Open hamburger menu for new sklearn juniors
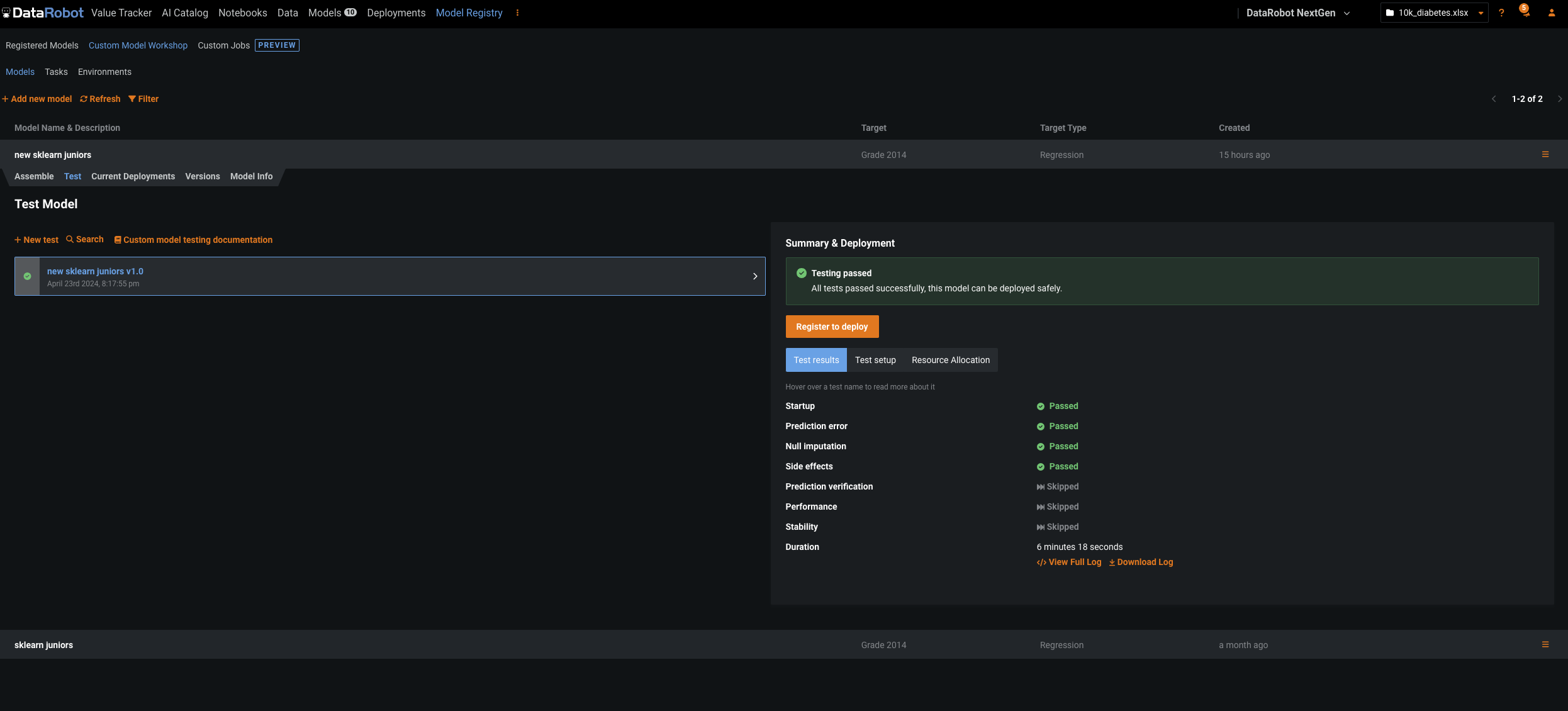1568x711 pixels. coord(1545,155)
